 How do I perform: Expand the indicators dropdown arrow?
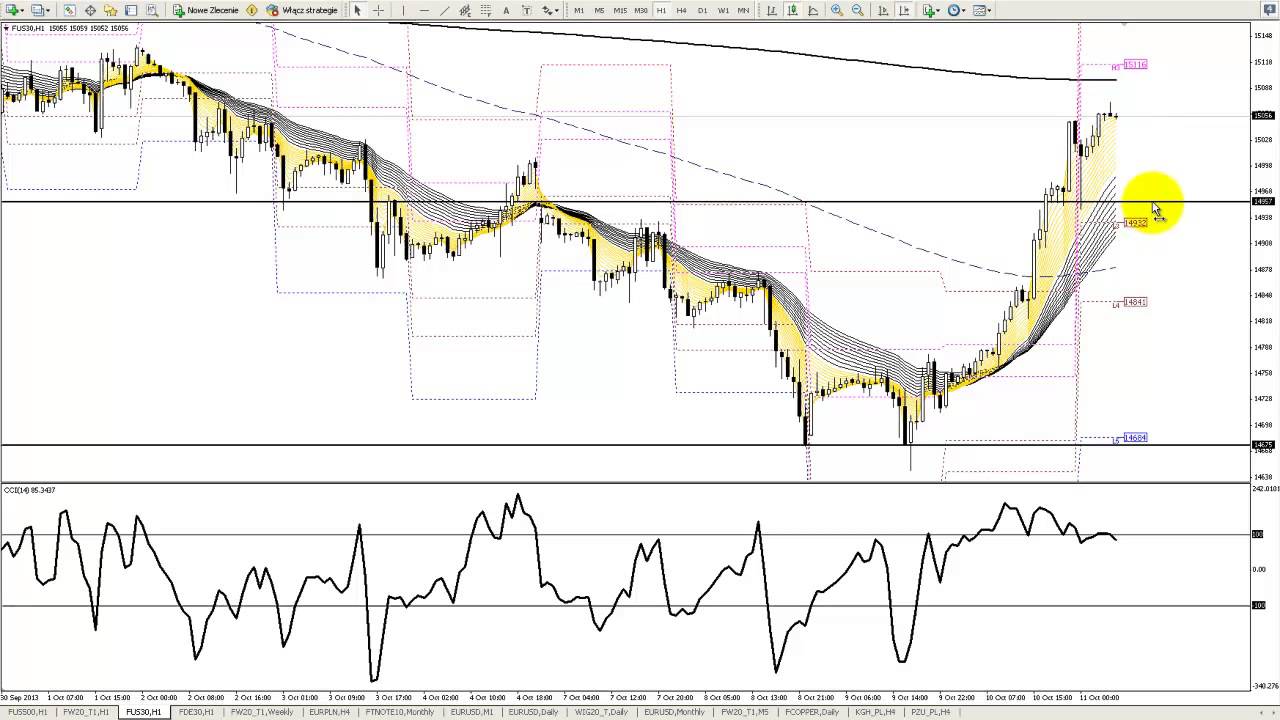coord(940,10)
